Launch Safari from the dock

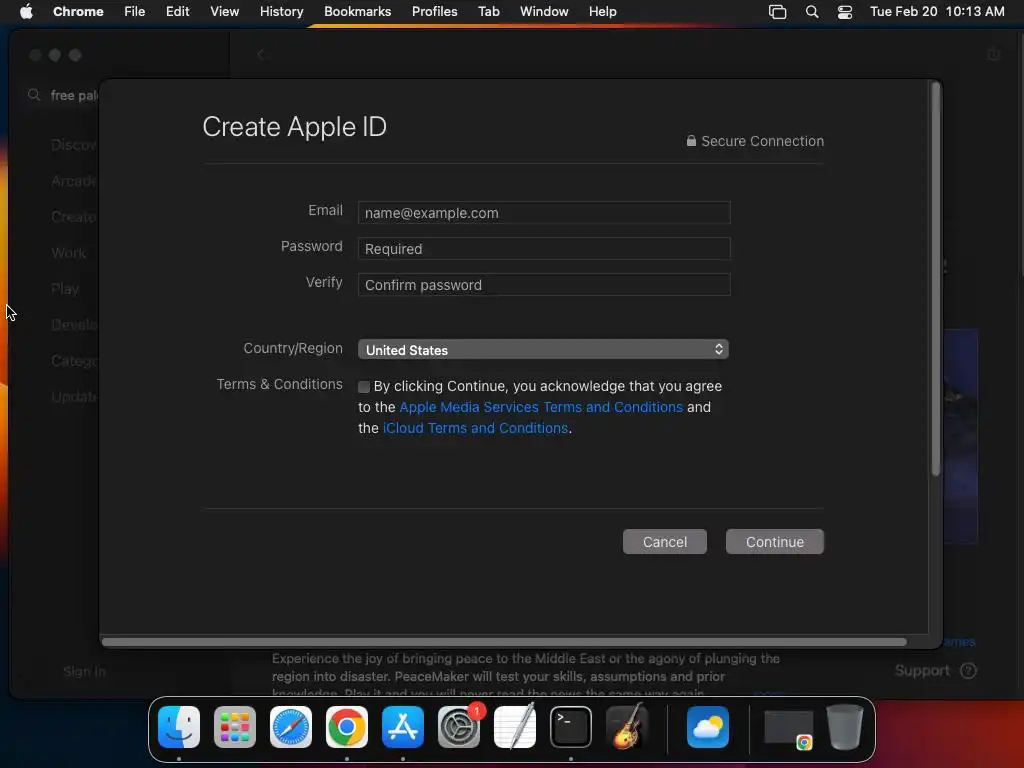coord(291,727)
